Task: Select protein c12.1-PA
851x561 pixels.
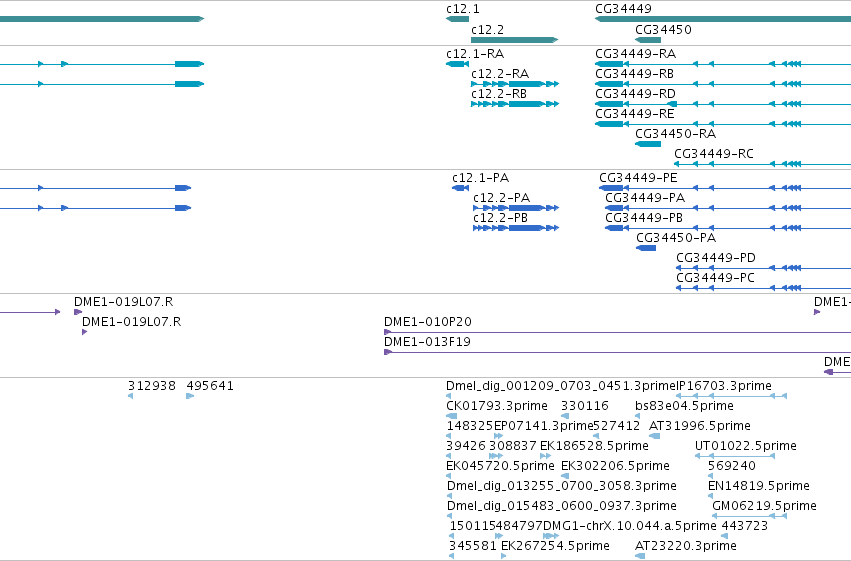Action: (480, 178)
